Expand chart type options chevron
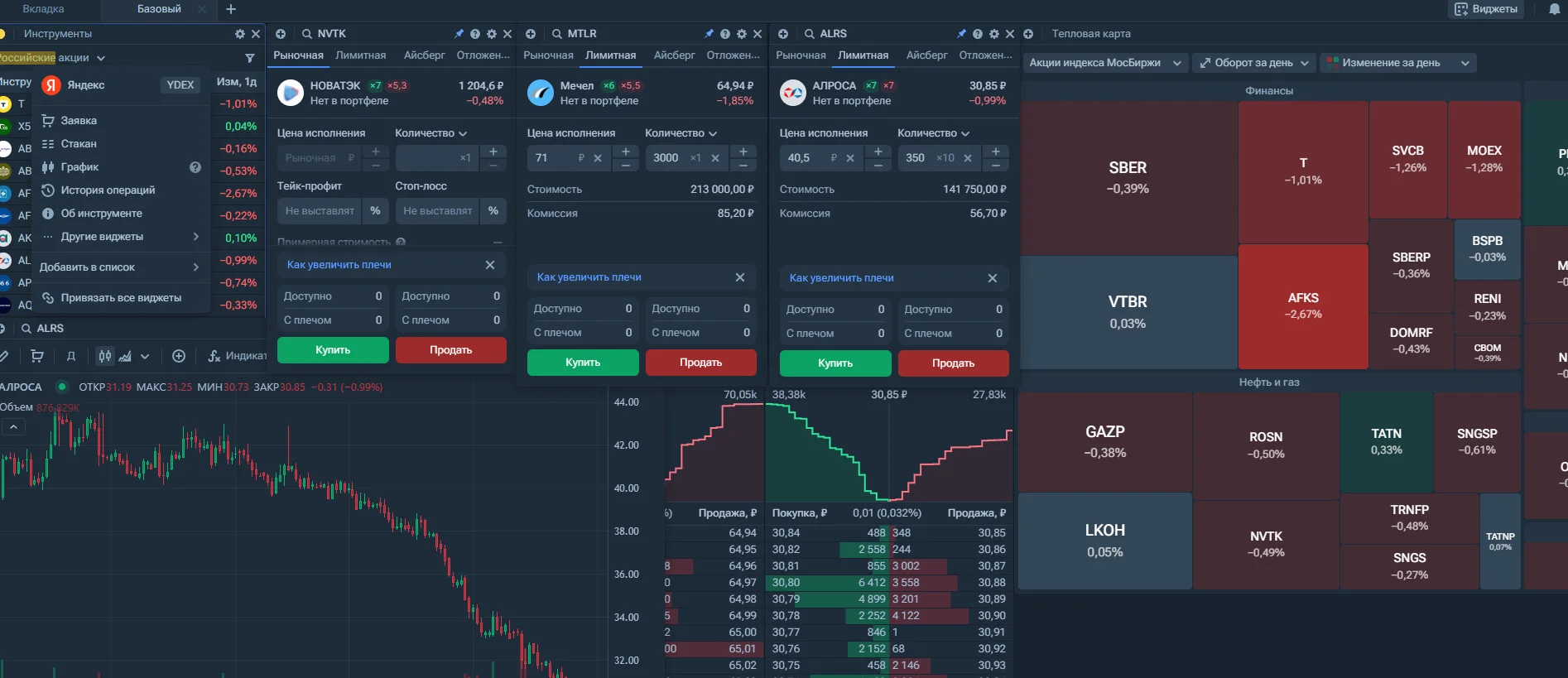1568x678 pixels. coord(145,356)
